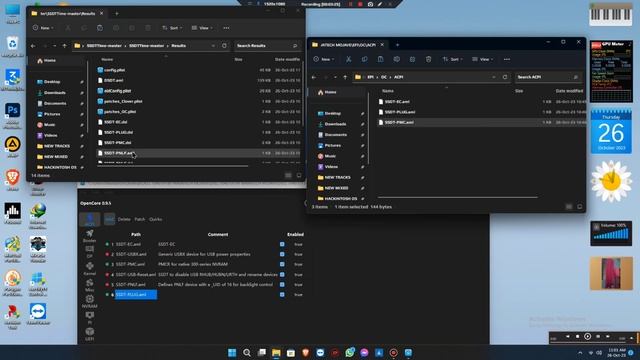640x360 pixels.
Task: Open Brave browser desktop shortcut
Action: click(12, 180)
